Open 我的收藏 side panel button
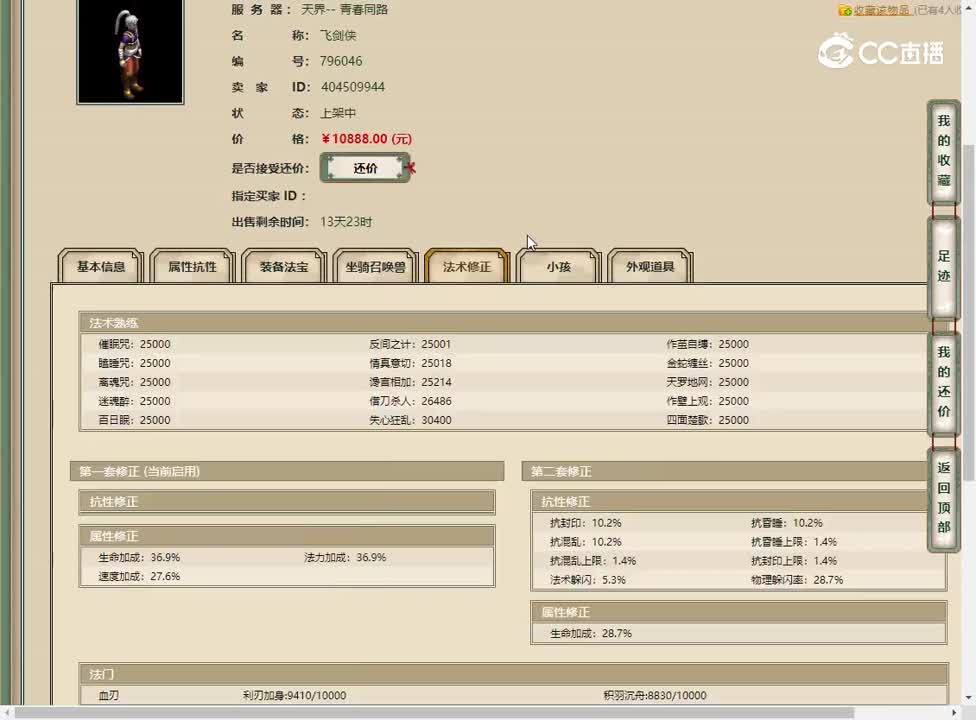Image resolution: width=976 pixels, height=720 pixels. click(x=944, y=151)
